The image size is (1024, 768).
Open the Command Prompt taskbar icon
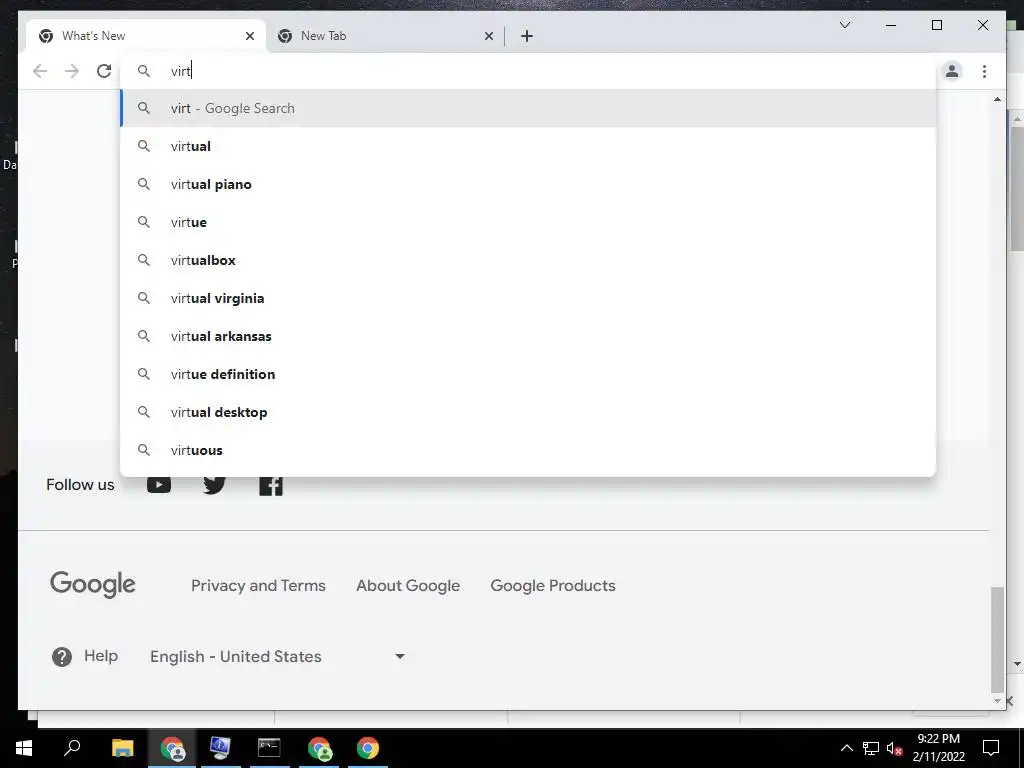coord(268,748)
